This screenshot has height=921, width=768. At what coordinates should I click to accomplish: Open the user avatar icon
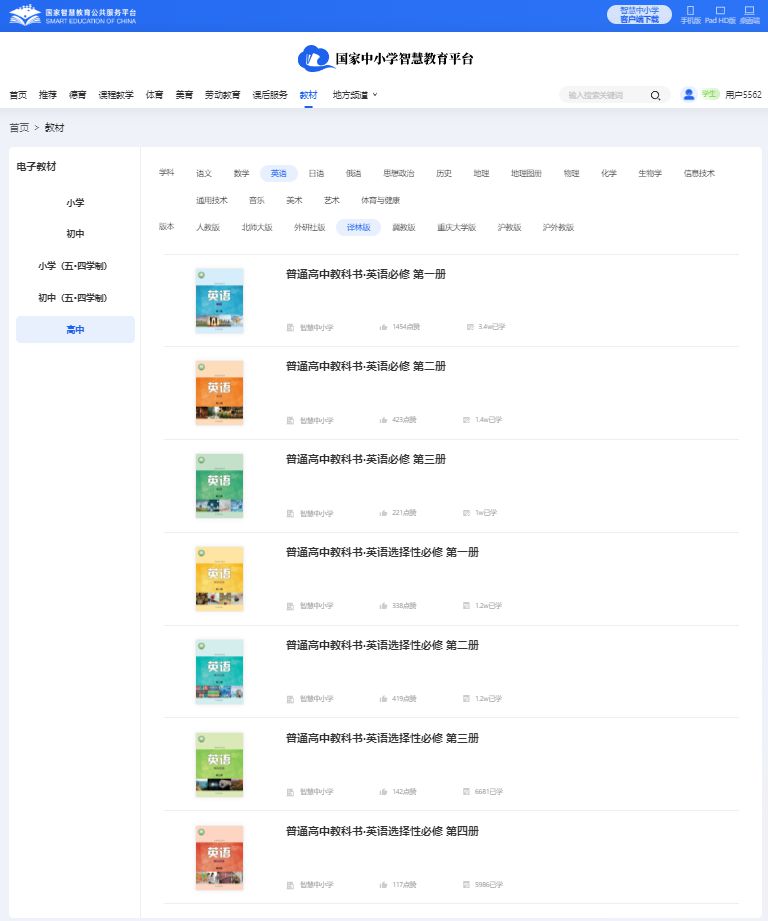click(688, 94)
